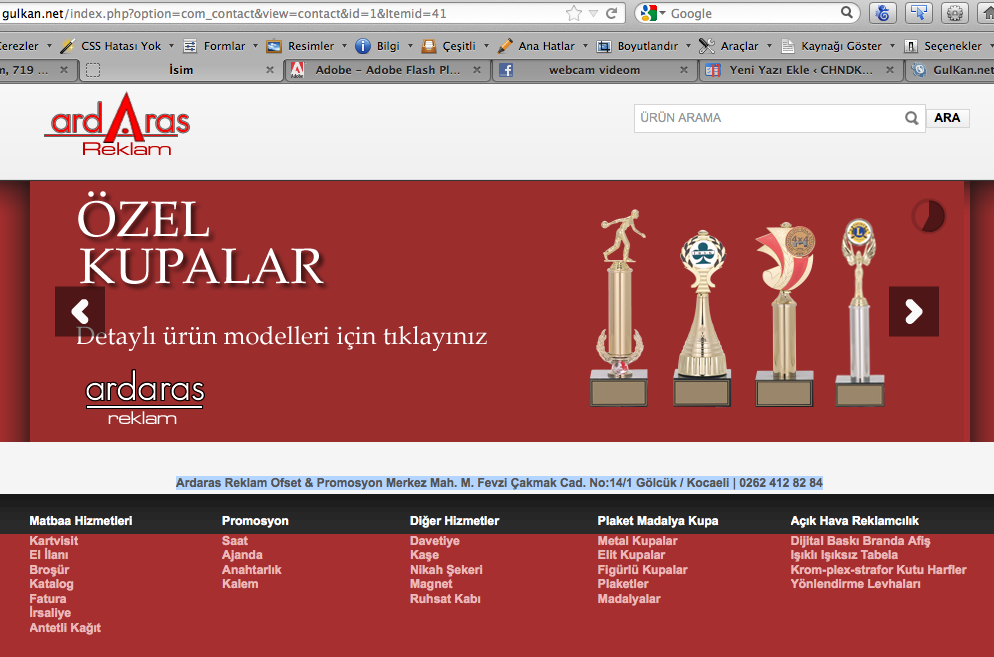Click the bowling figure trophy image
This screenshot has height=657, width=994.
(620, 307)
